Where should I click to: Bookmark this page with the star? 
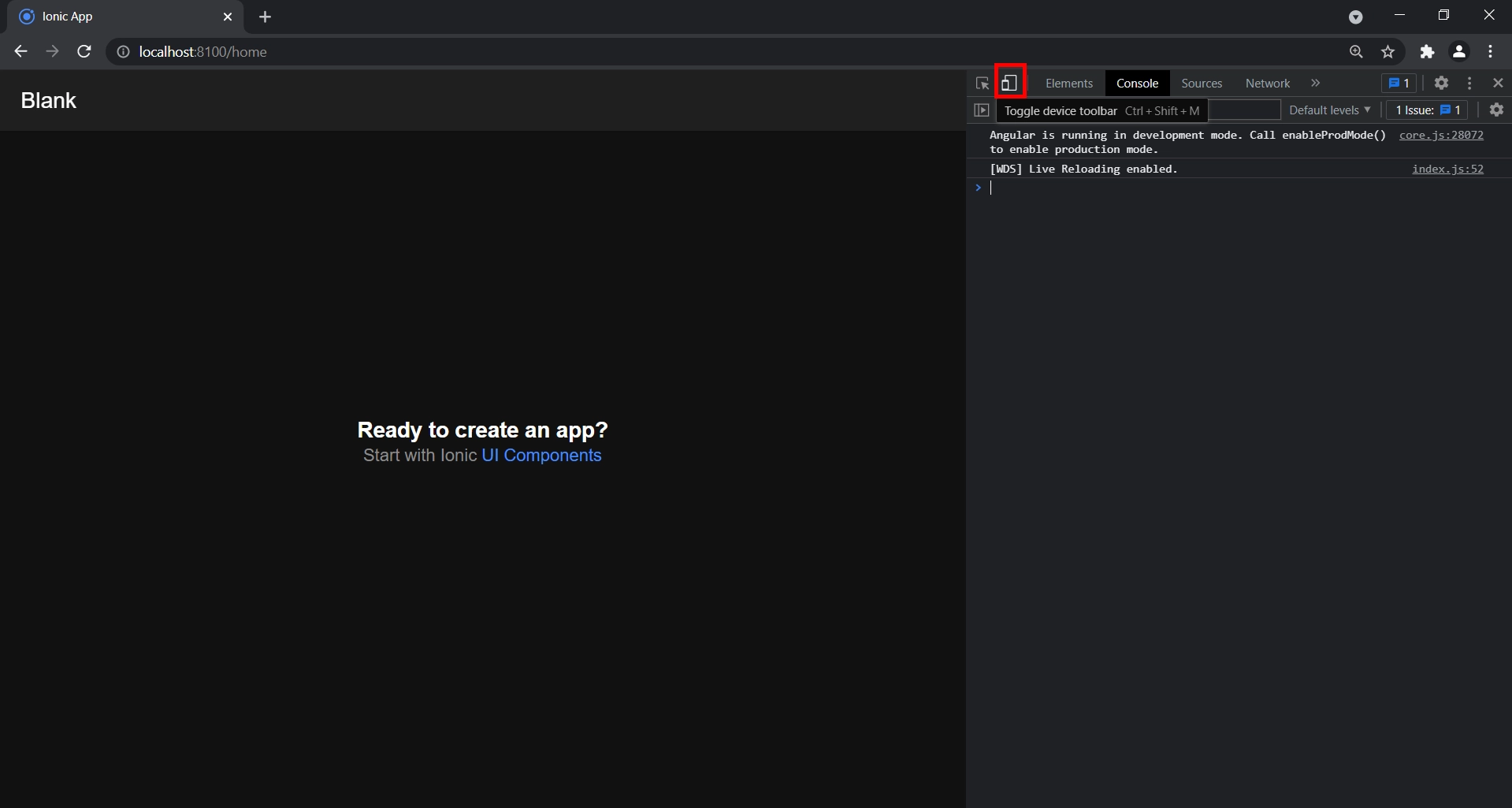tap(1388, 51)
